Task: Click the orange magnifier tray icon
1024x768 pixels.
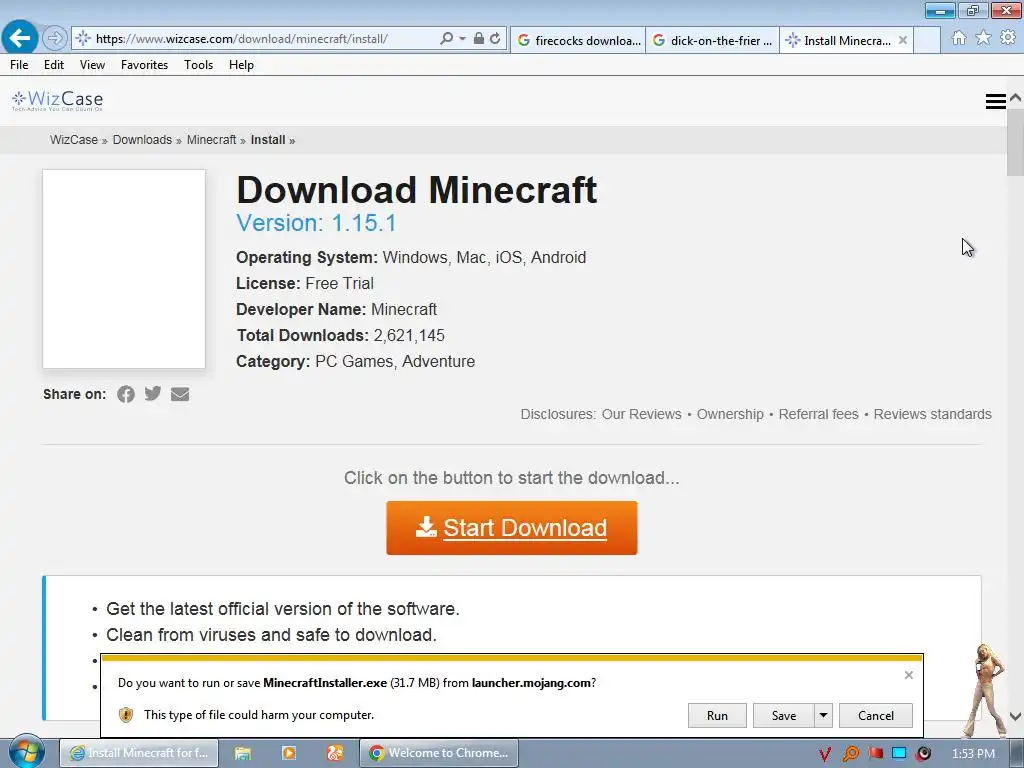Action: click(x=850, y=754)
